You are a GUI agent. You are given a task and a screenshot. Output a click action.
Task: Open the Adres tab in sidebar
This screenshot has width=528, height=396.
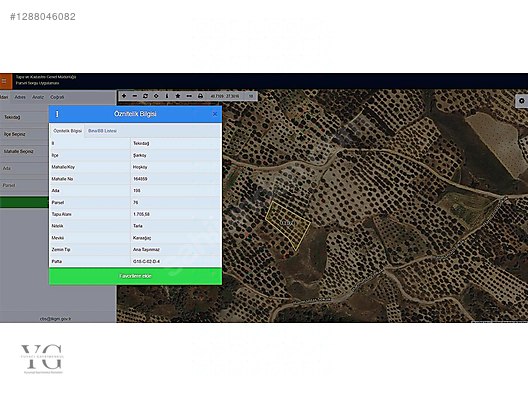click(20, 97)
